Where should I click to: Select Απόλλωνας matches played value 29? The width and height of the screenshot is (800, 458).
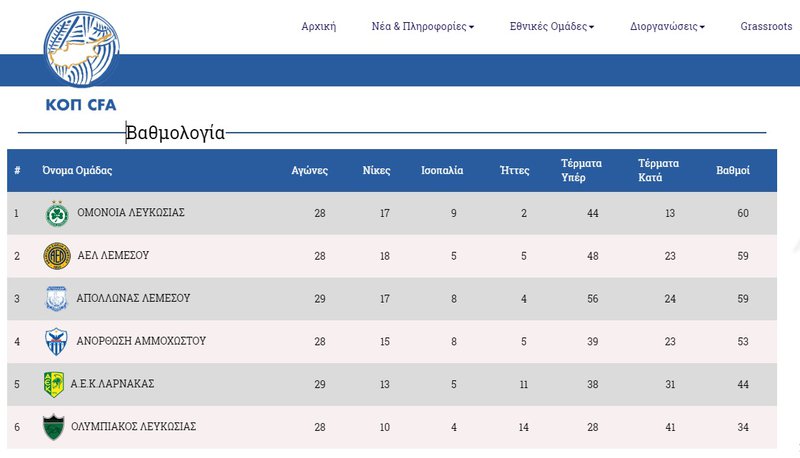320,299
